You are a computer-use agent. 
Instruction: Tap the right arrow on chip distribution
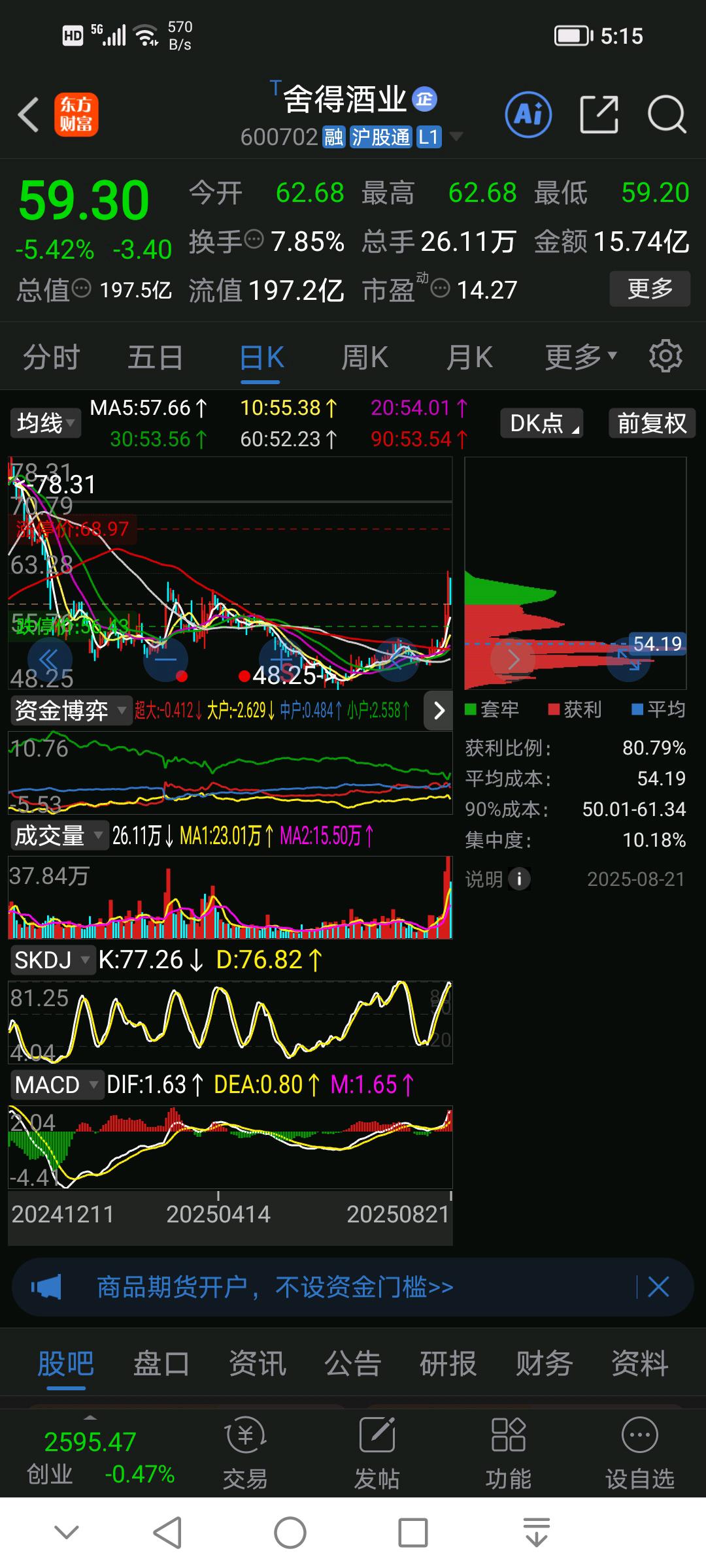coord(513,660)
